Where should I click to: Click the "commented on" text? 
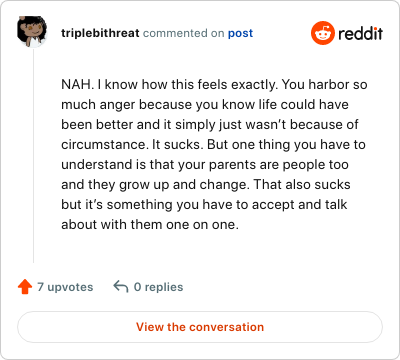coord(183,33)
